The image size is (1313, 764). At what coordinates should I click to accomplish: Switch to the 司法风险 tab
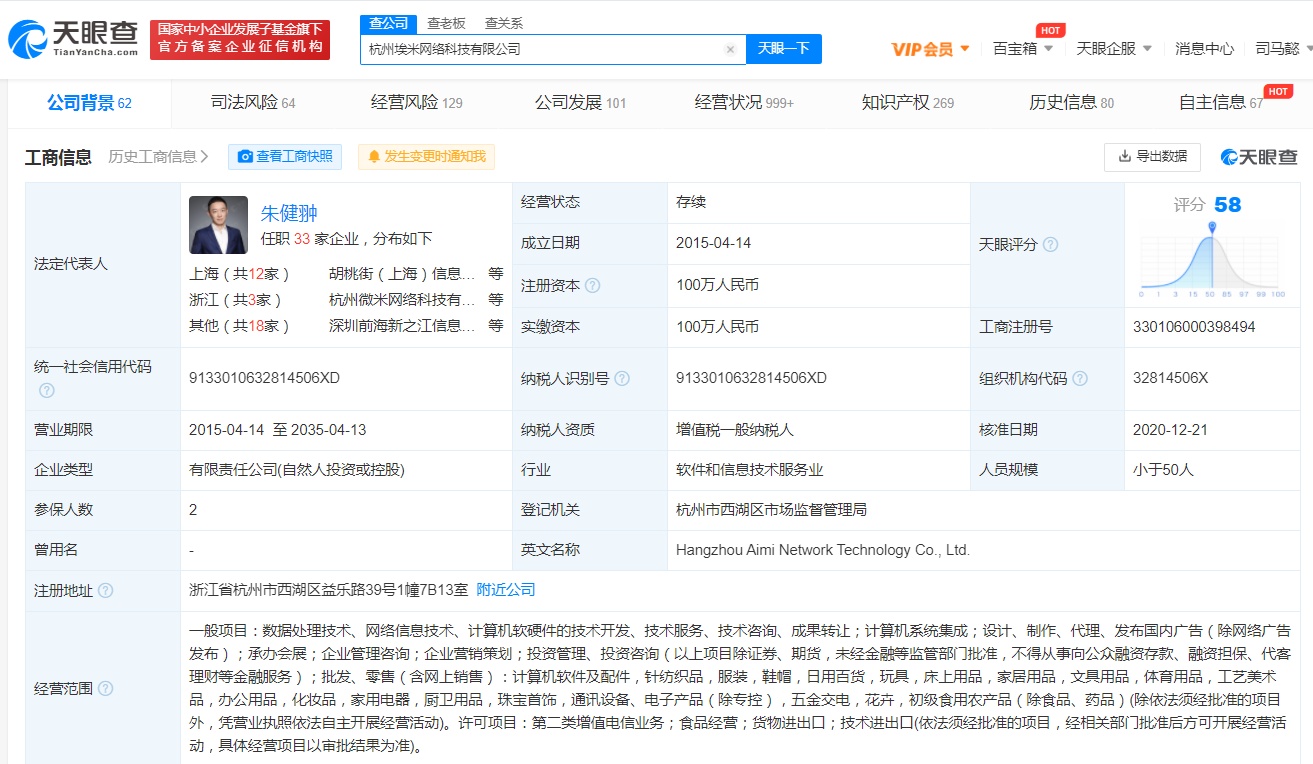pos(253,102)
